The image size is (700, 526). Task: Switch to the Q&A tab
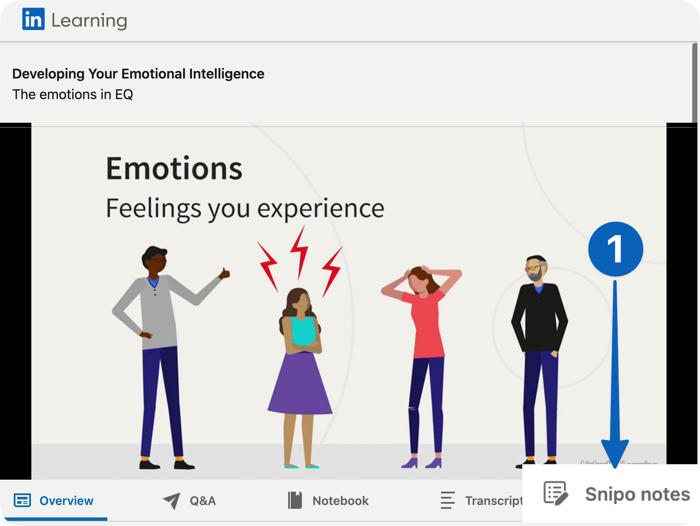point(189,501)
